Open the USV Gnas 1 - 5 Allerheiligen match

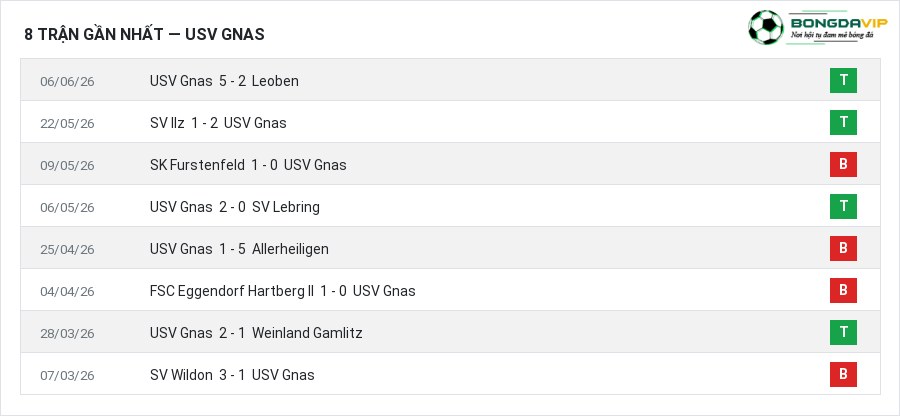point(239,249)
